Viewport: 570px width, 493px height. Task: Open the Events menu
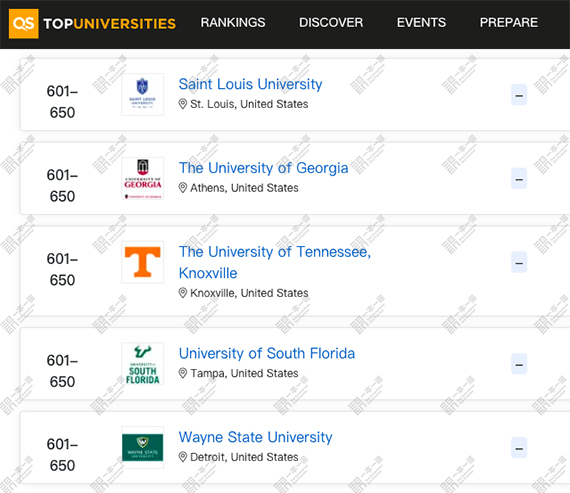coord(421,23)
